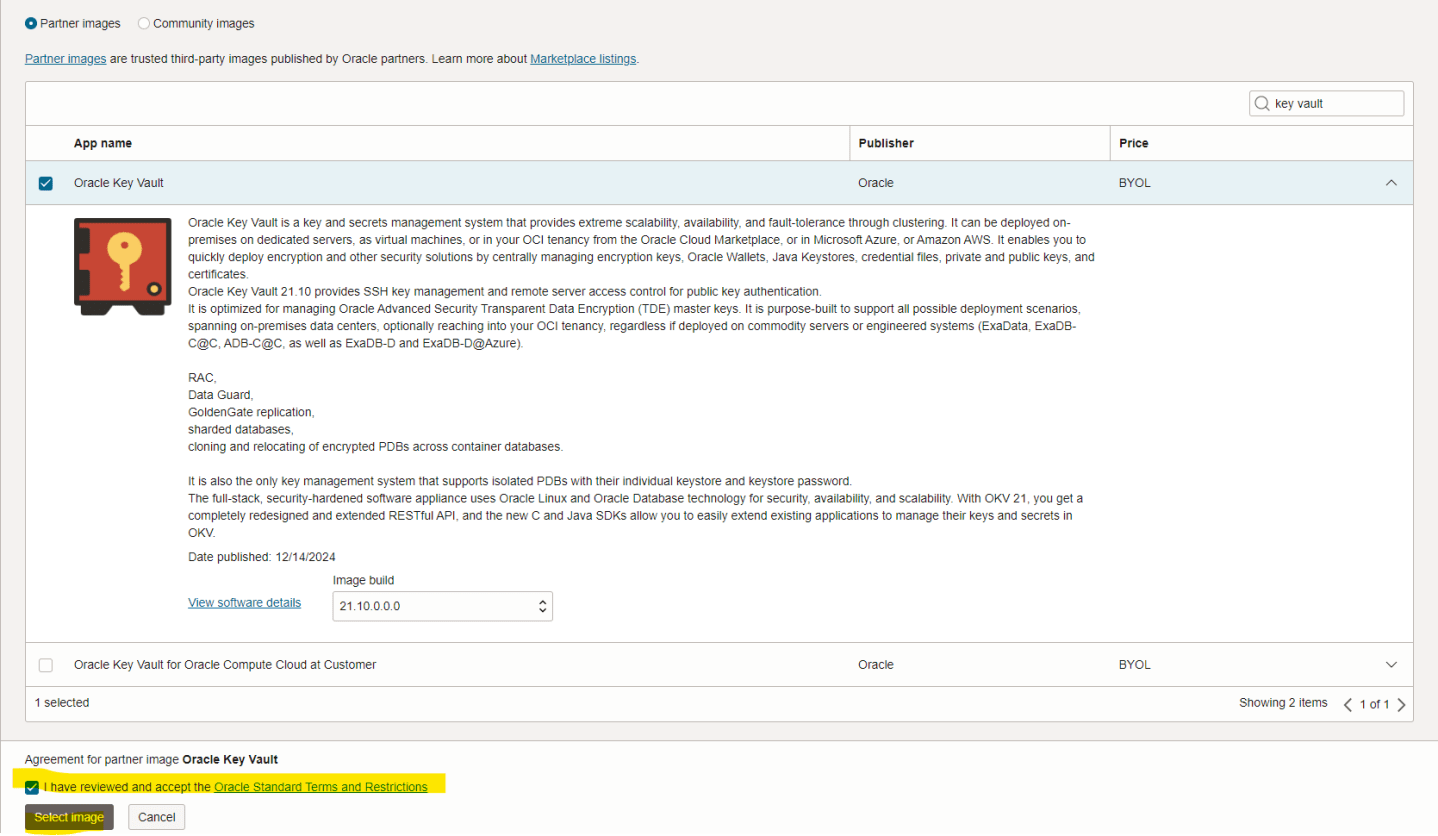Click the Partner images hyperlink
The width and height of the screenshot is (1438, 836).
point(65,58)
